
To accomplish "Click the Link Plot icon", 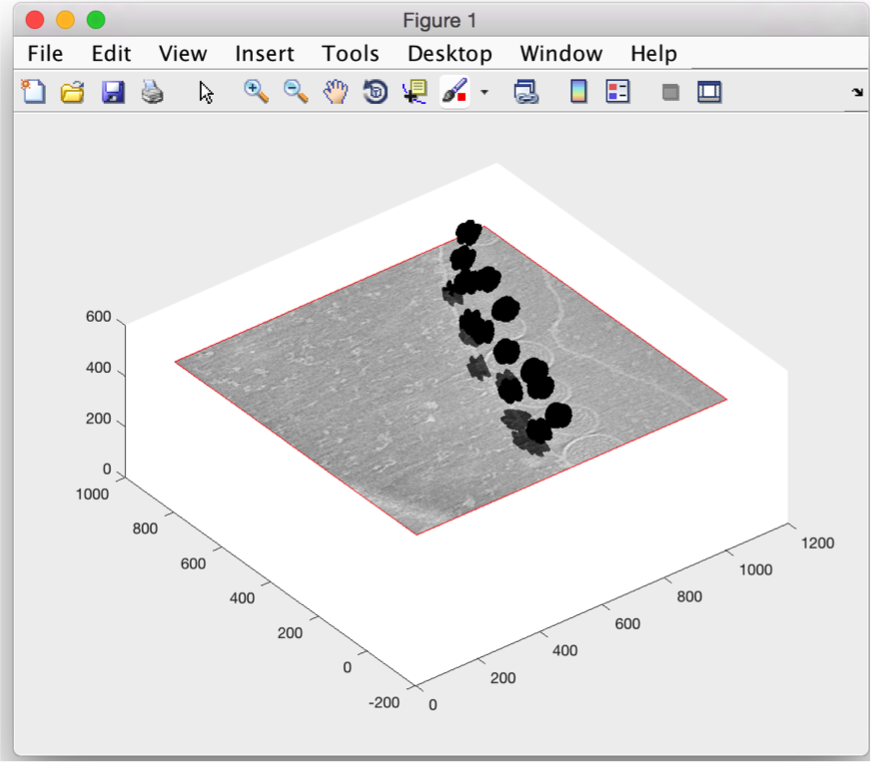I will (525, 92).
